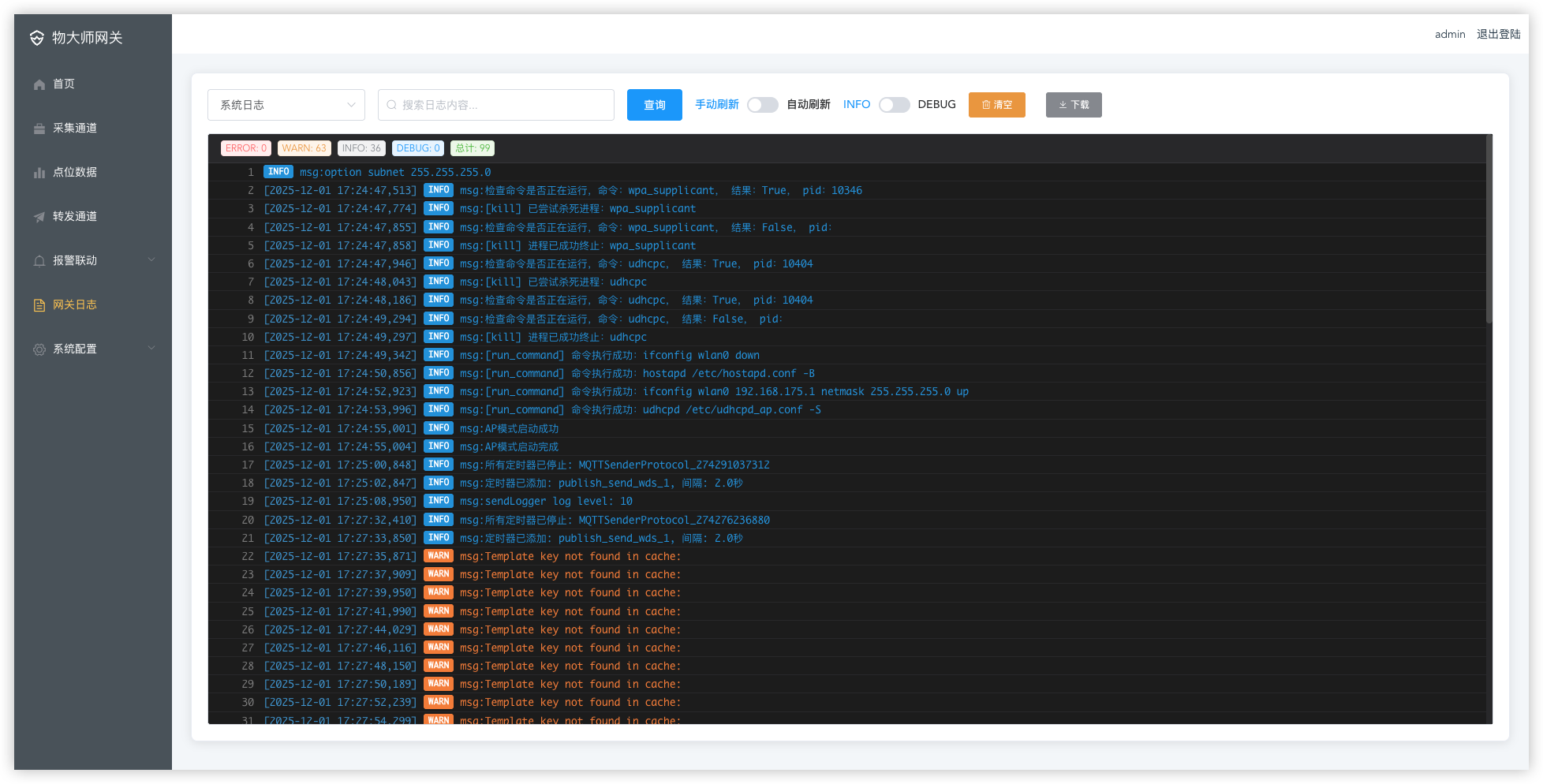This screenshot has height=784, width=1543.
Task: Click the paper plane icon for 转发通道
Action: pyautogui.click(x=39, y=217)
